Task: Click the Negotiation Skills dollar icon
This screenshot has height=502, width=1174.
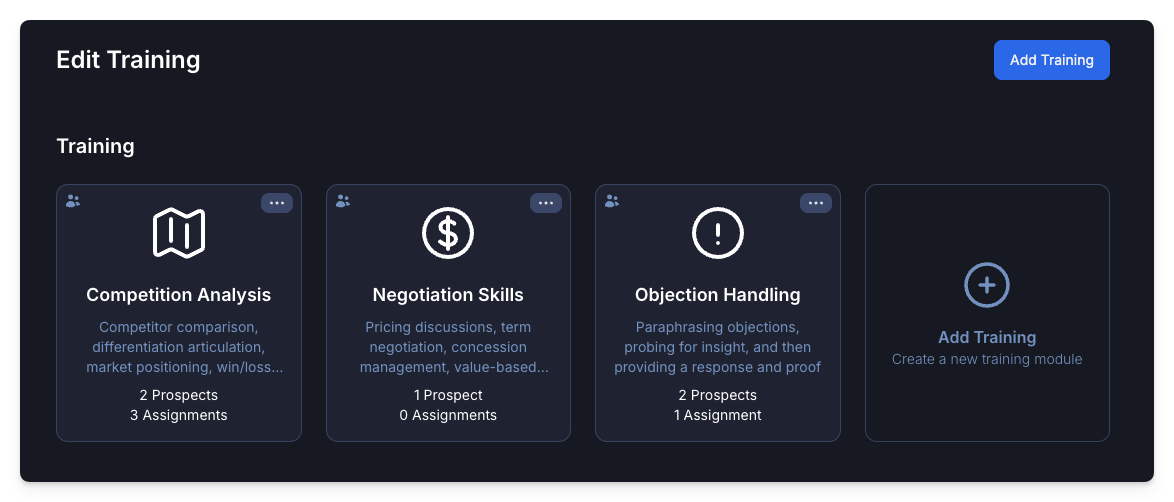Action: [x=448, y=233]
